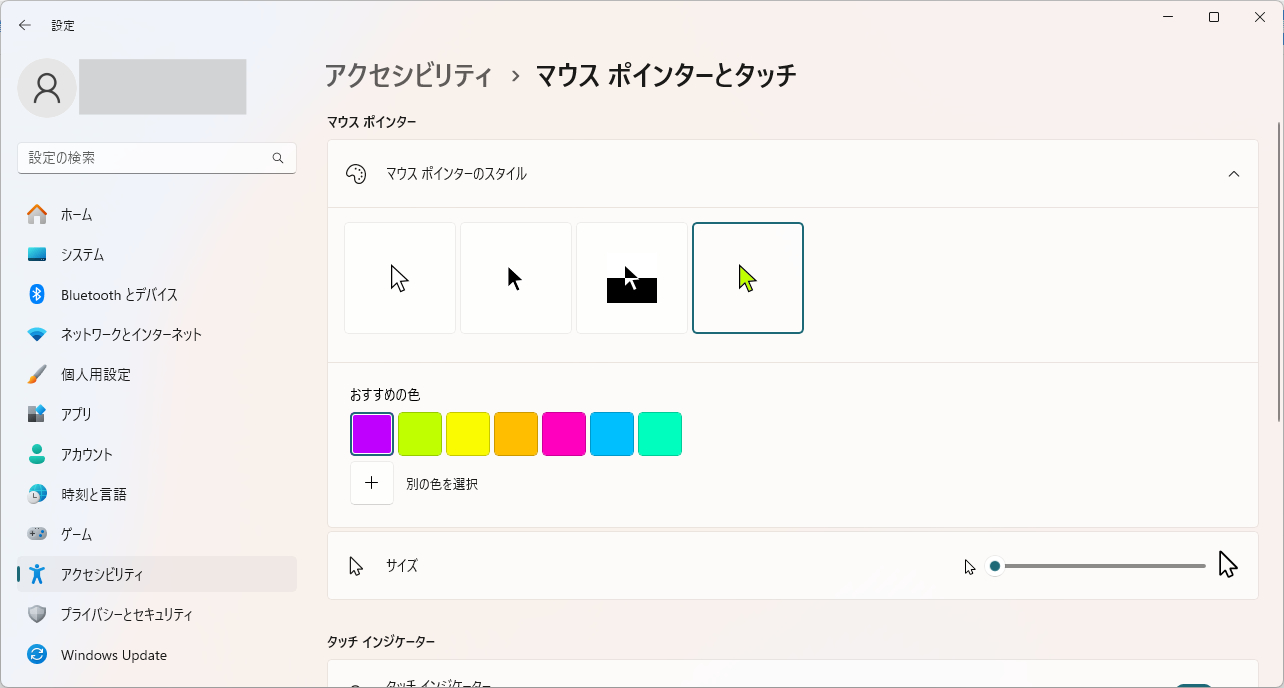This screenshot has width=1284, height=688.
Task: Select the inverted mouse pointer style
Action: click(631, 277)
